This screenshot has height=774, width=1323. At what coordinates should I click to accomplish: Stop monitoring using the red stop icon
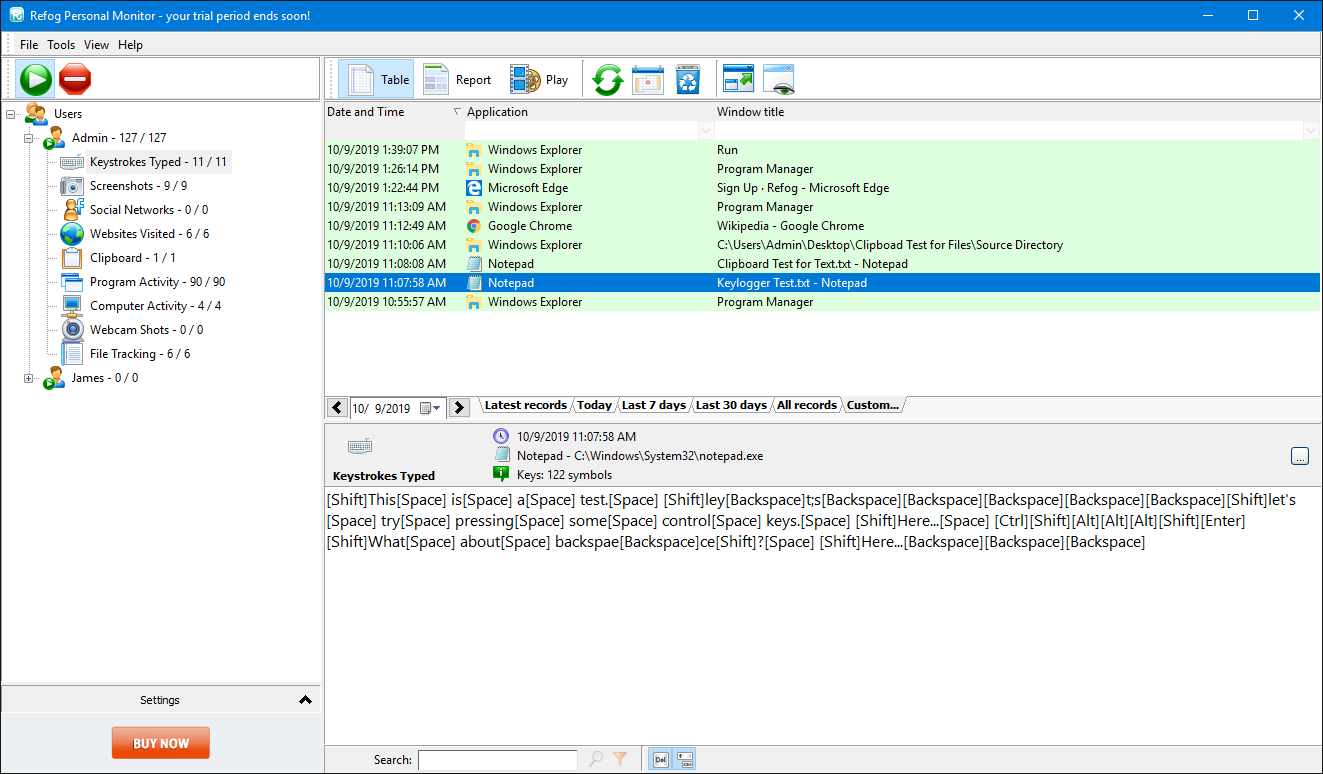pyautogui.click(x=74, y=78)
